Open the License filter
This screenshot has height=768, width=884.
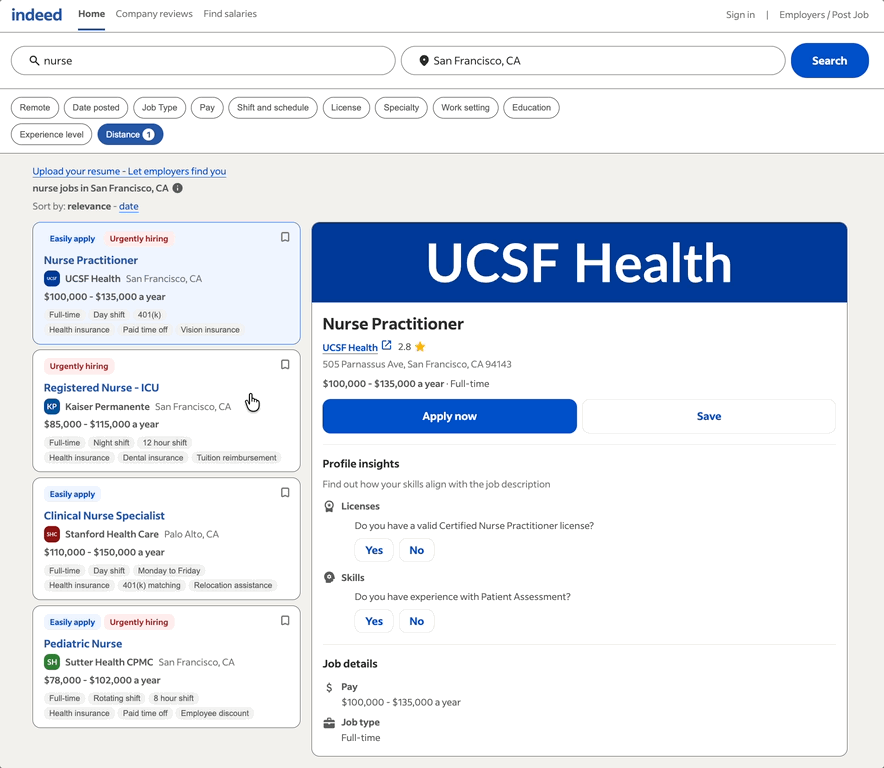point(346,108)
